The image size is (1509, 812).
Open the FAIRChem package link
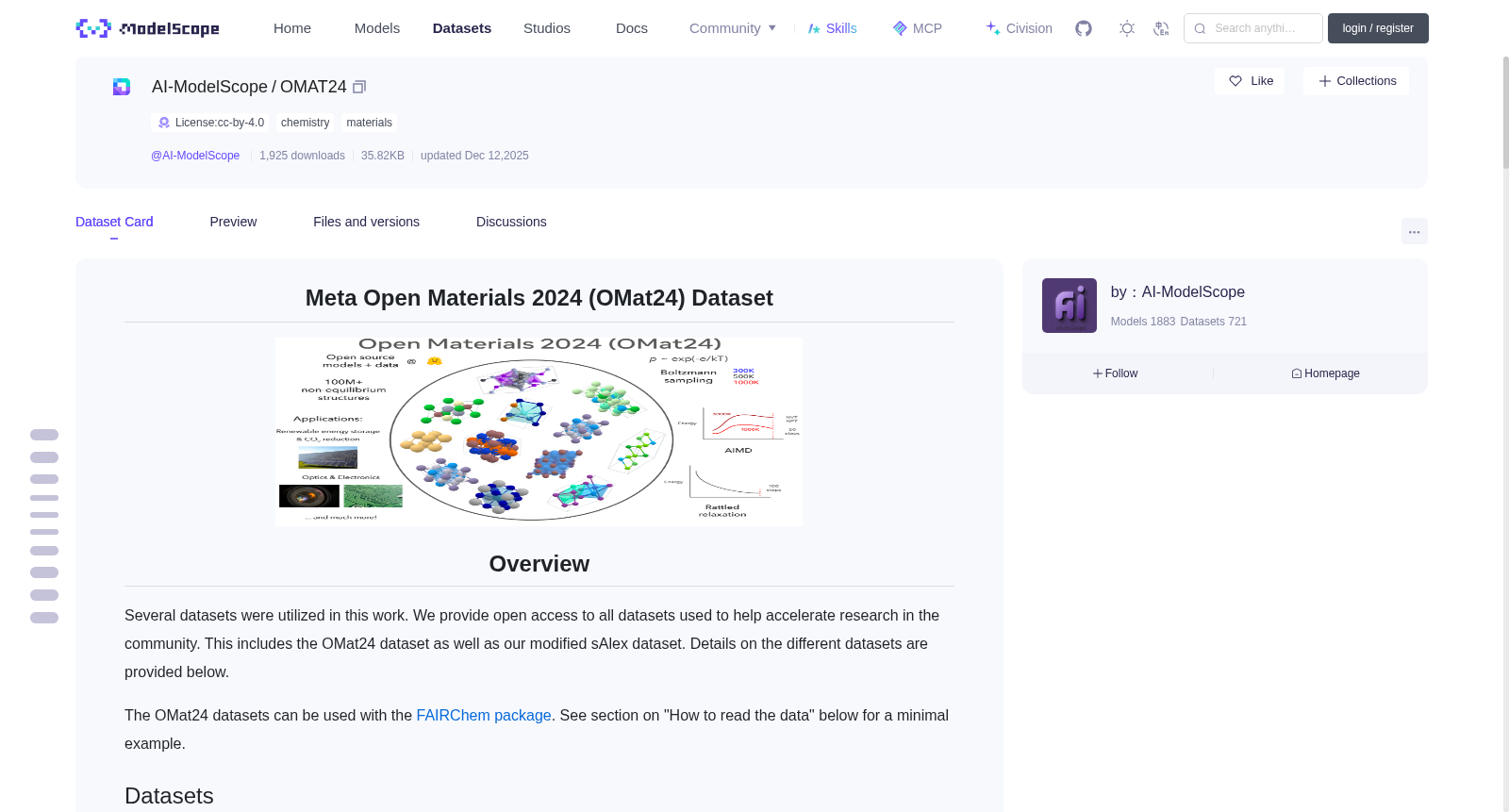point(484,715)
